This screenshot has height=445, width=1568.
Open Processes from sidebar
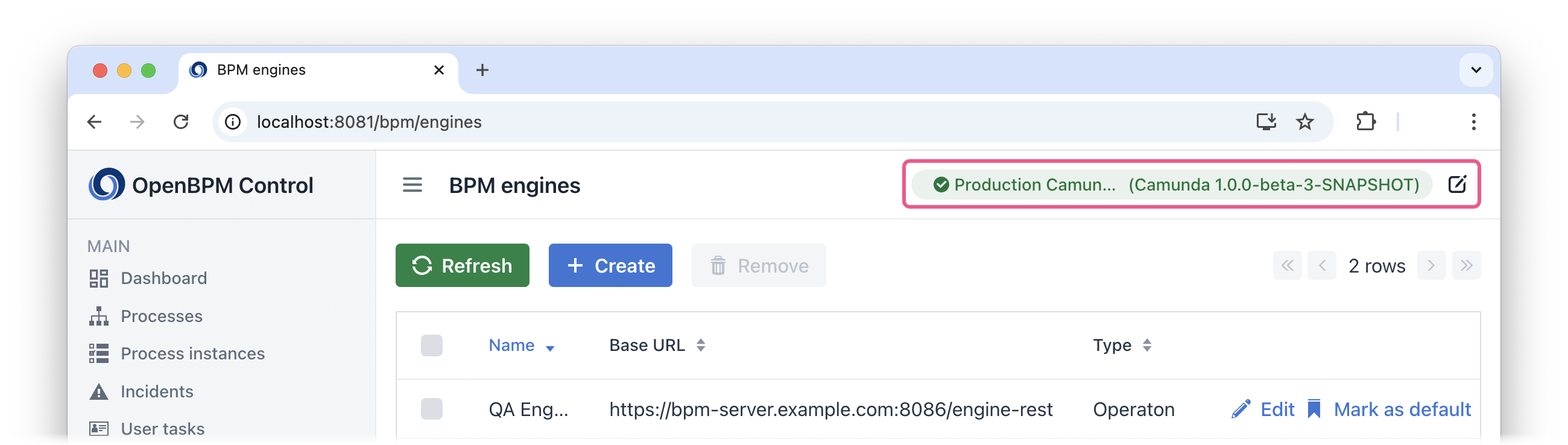point(161,316)
